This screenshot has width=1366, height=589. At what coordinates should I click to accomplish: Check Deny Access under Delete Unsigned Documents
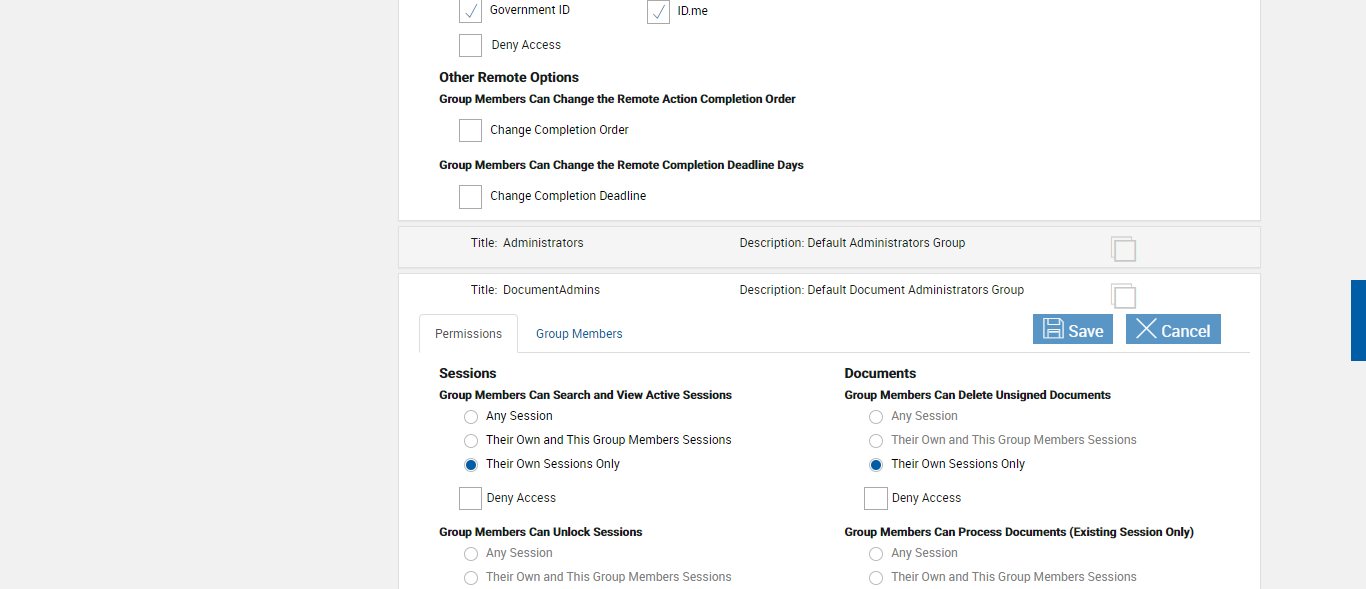(875, 498)
